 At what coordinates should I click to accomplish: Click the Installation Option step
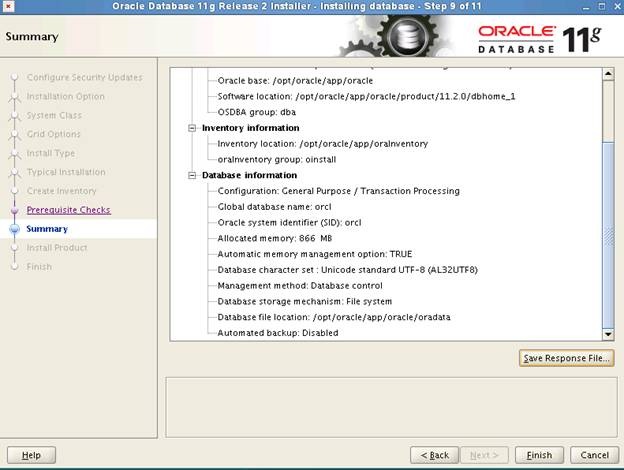[x=65, y=96]
